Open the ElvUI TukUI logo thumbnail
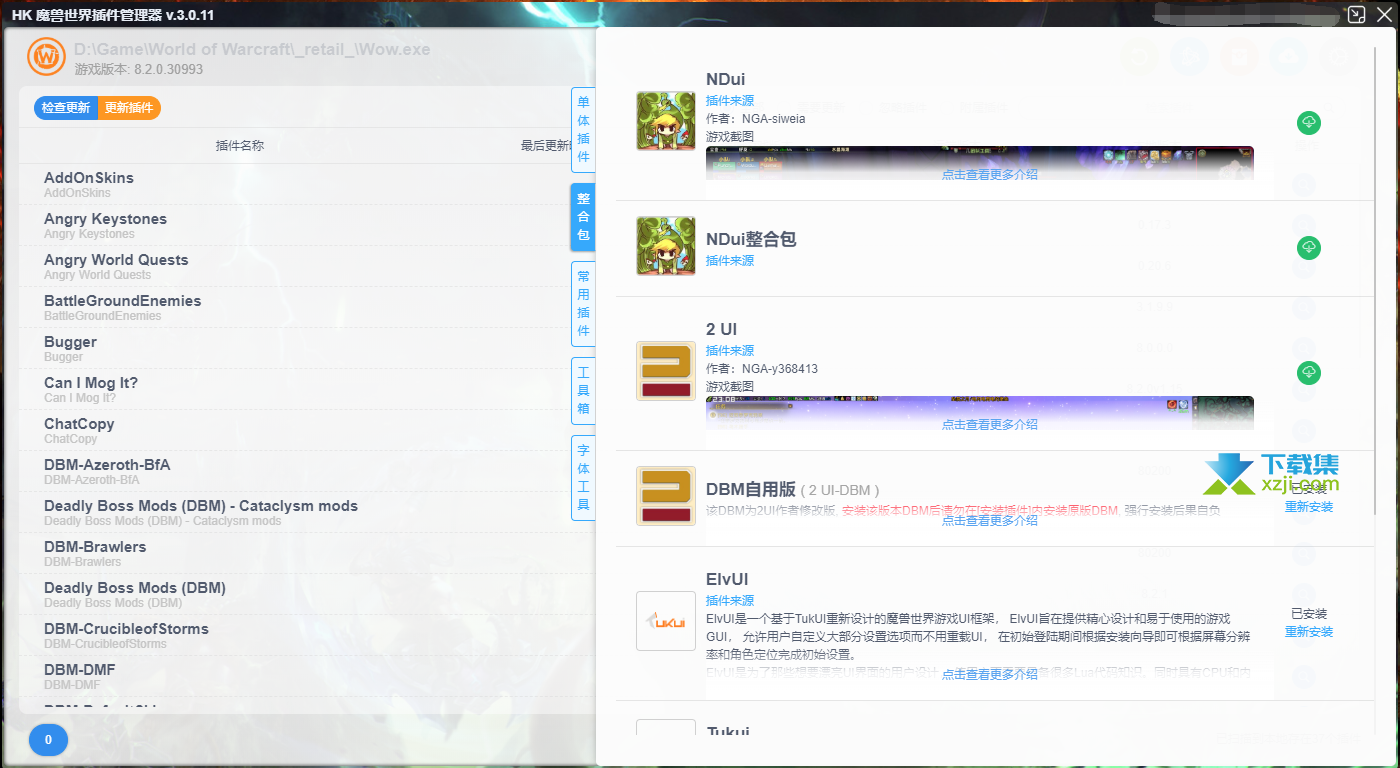The image size is (1400, 768). [666, 621]
